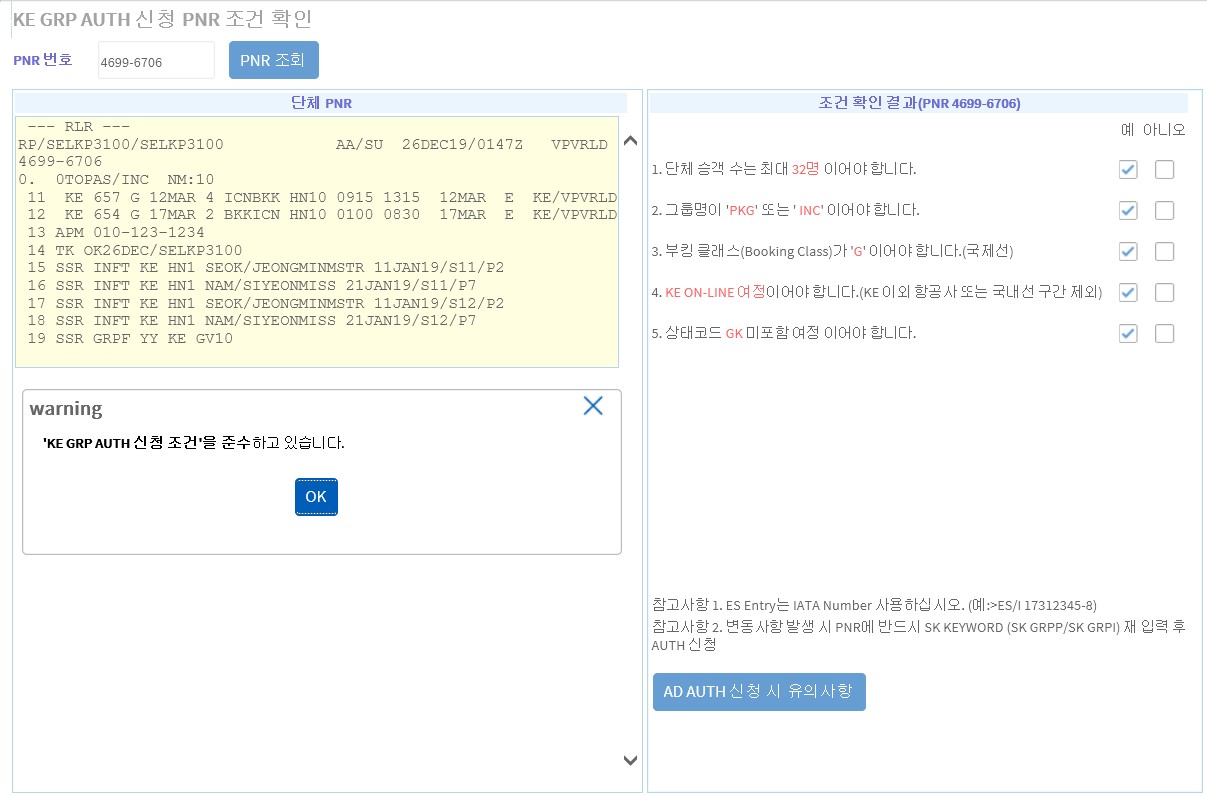Mark 아니오 for condition 5 status code GK
The width and height of the screenshot is (1207, 796).
pos(1164,334)
